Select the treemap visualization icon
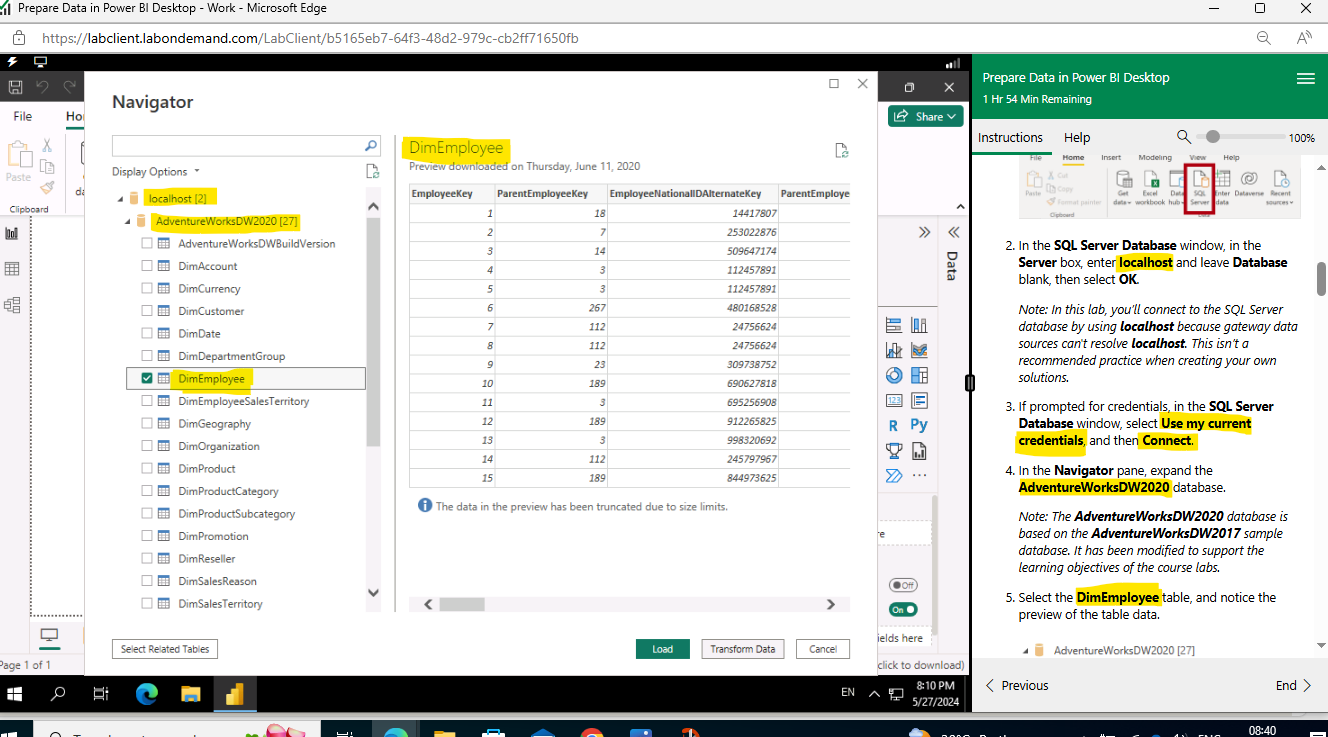This screenshot has width=1328, height=737. click(x=919, y=376)
